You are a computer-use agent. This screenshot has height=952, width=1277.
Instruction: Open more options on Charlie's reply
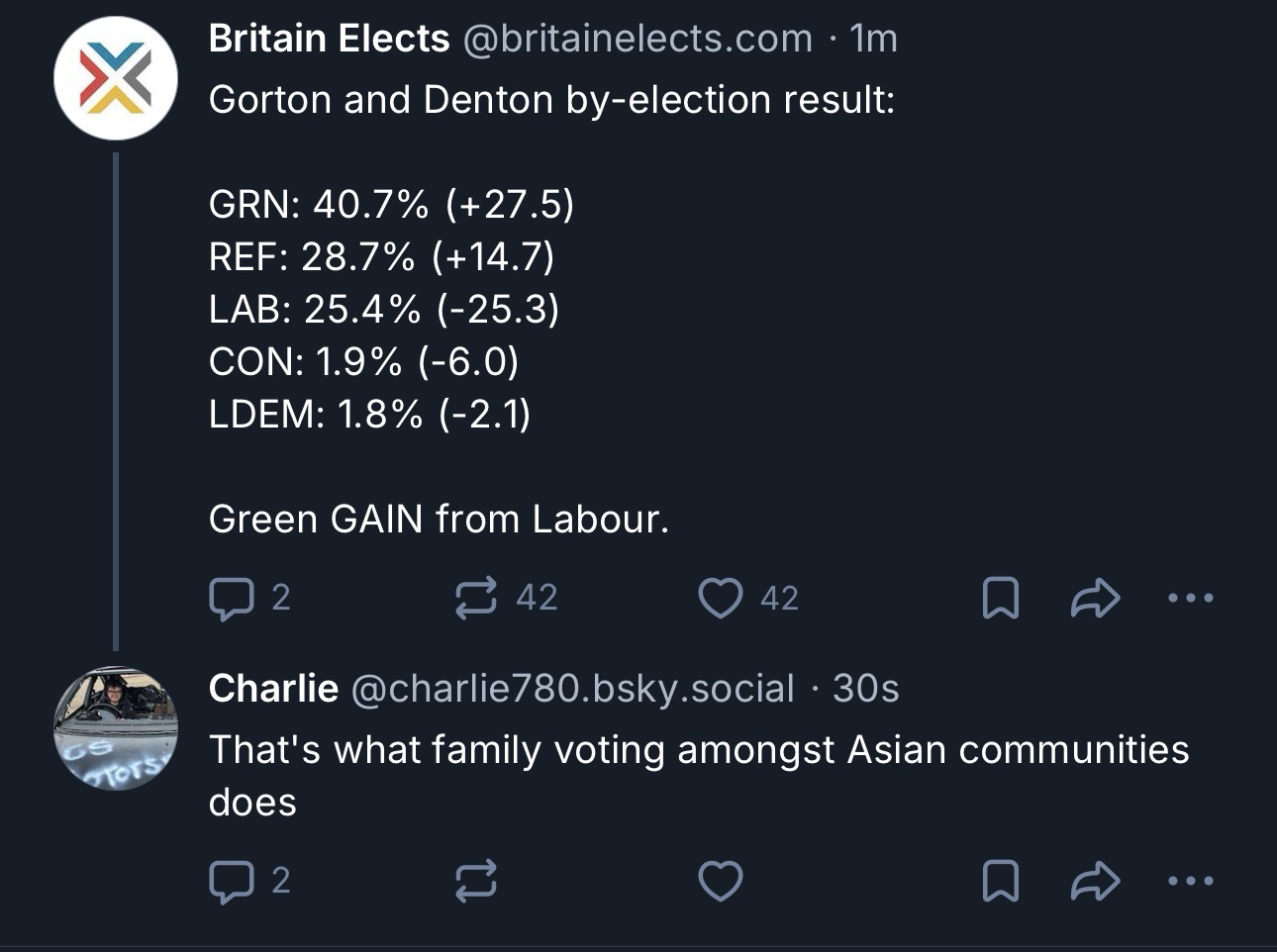point(1190,881)
